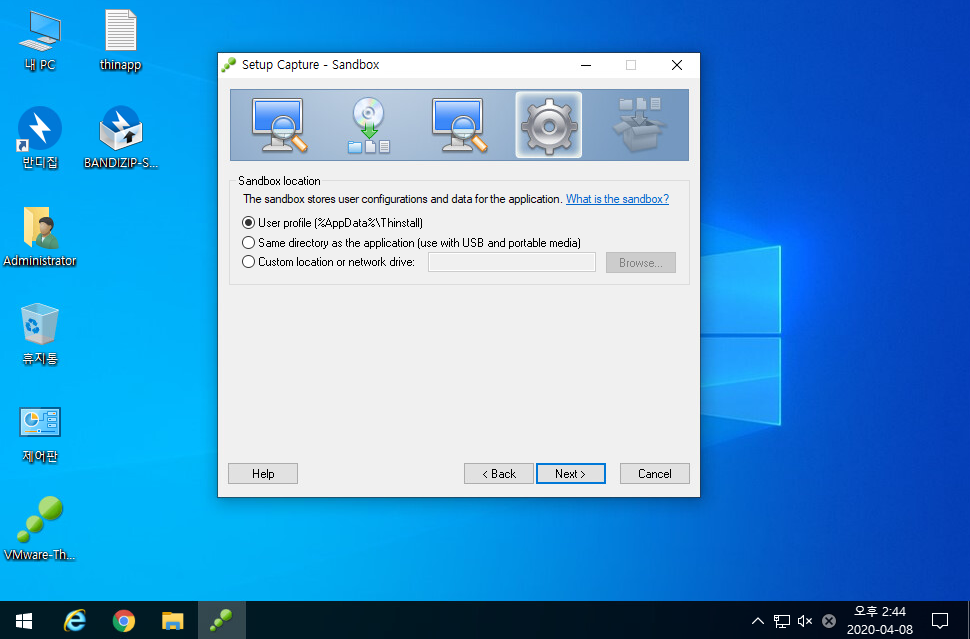
Task: Launch Internet Explorer from the taskbar
Action: (75, 620)
